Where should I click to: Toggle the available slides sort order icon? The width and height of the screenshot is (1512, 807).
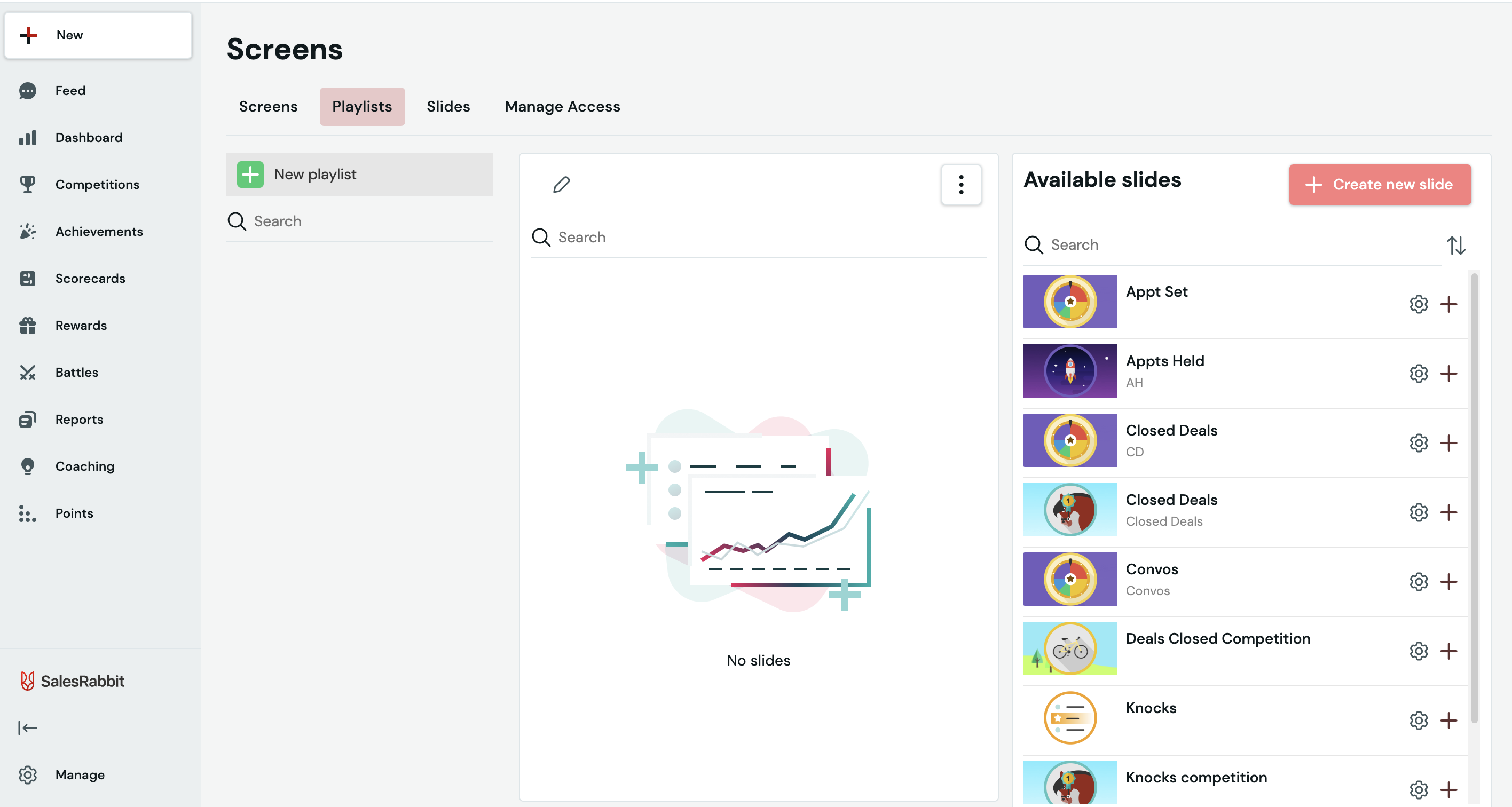1455,246
